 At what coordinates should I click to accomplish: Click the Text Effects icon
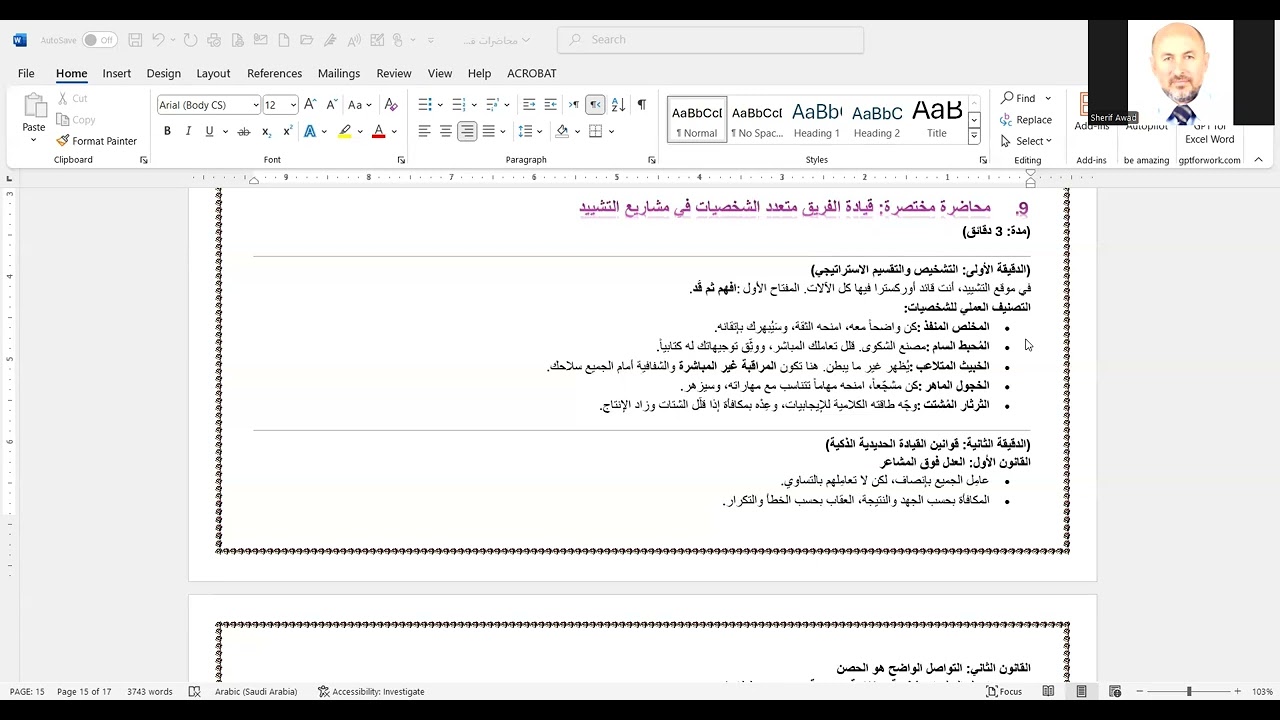click(x=310, y=131)
